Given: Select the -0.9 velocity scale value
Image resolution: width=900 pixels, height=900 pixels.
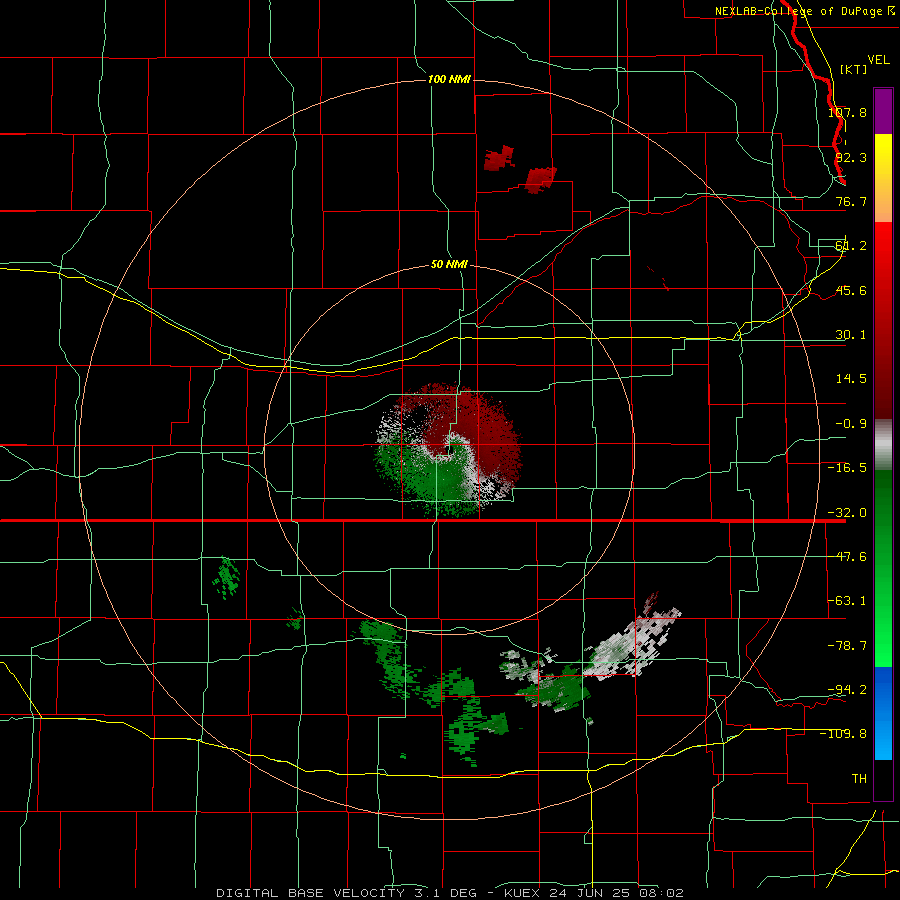Looking at the screenshot, I should (x=851, y=424).
